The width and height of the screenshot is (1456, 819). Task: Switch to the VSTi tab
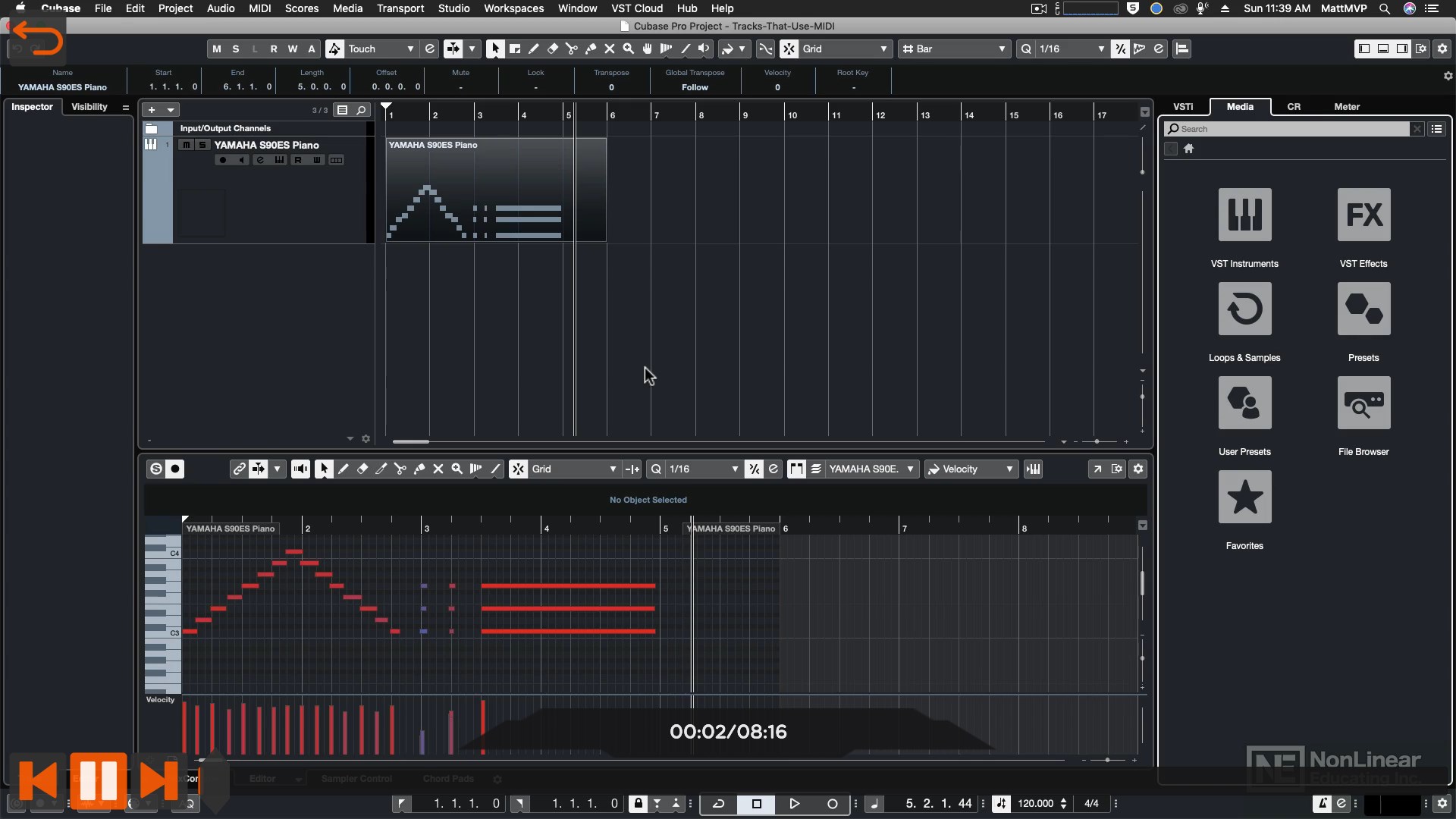click(1182, 107)
